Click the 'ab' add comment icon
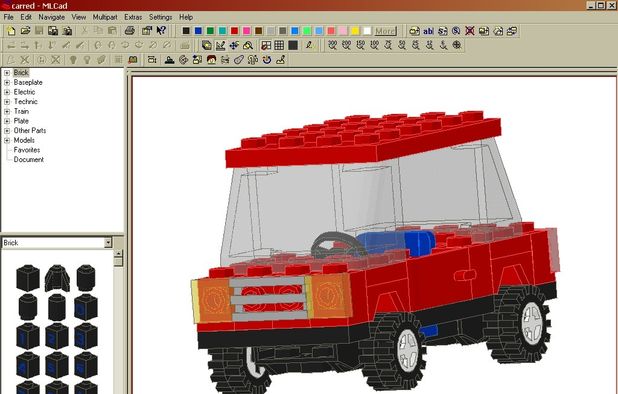Image resolution: width=618 pixels, height=394 pixels. (x=428, y=31)
